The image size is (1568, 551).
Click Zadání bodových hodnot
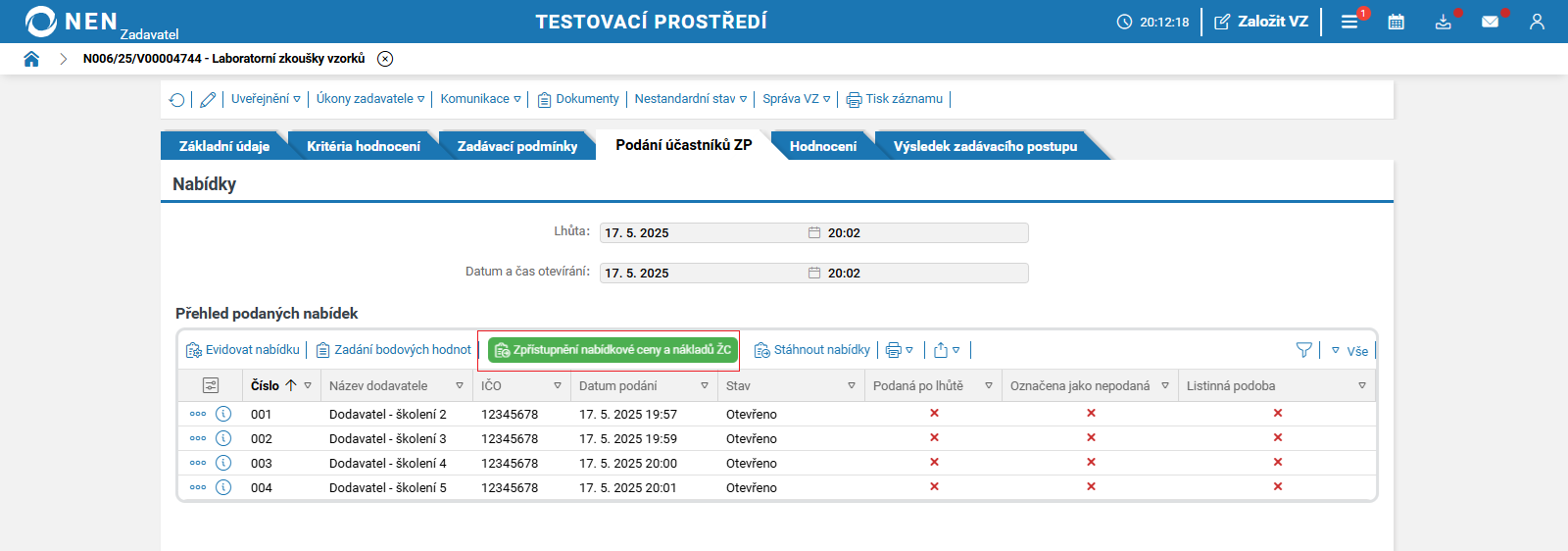(x=393, y=350)
